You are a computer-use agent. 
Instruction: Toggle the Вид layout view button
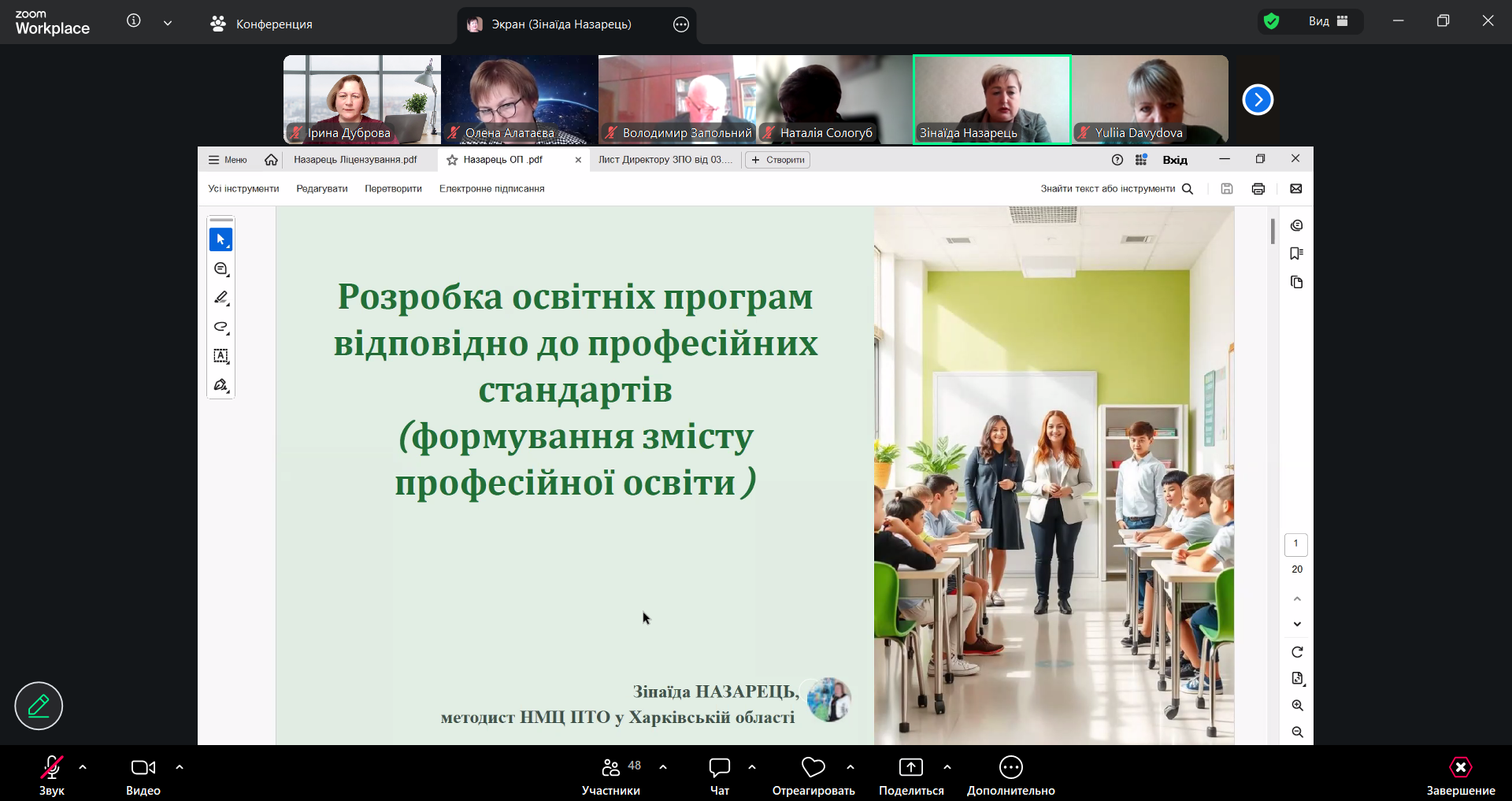pos(1329,21)
